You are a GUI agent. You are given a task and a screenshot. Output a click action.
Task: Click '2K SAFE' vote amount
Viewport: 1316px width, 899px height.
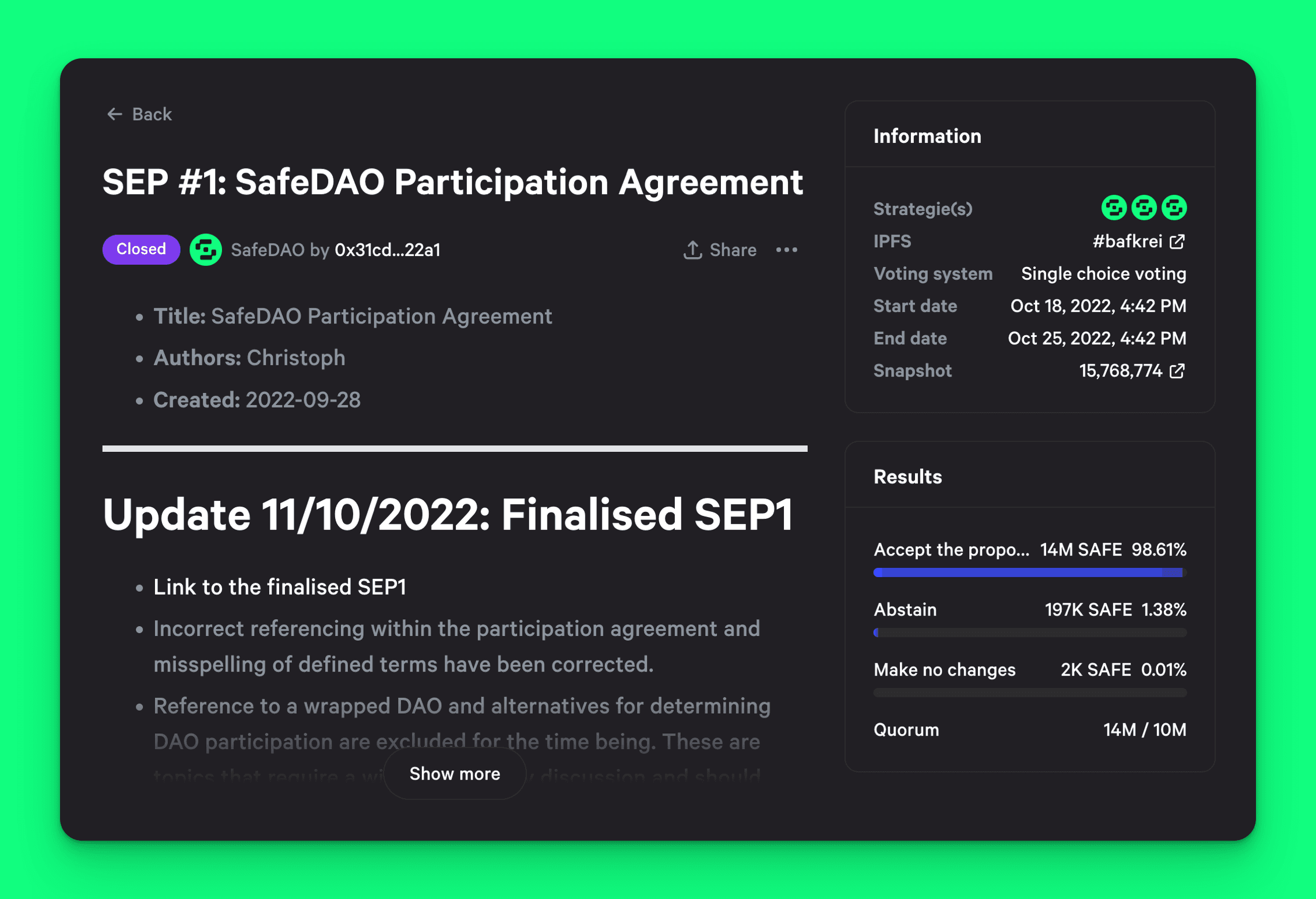pos(1096,670)
